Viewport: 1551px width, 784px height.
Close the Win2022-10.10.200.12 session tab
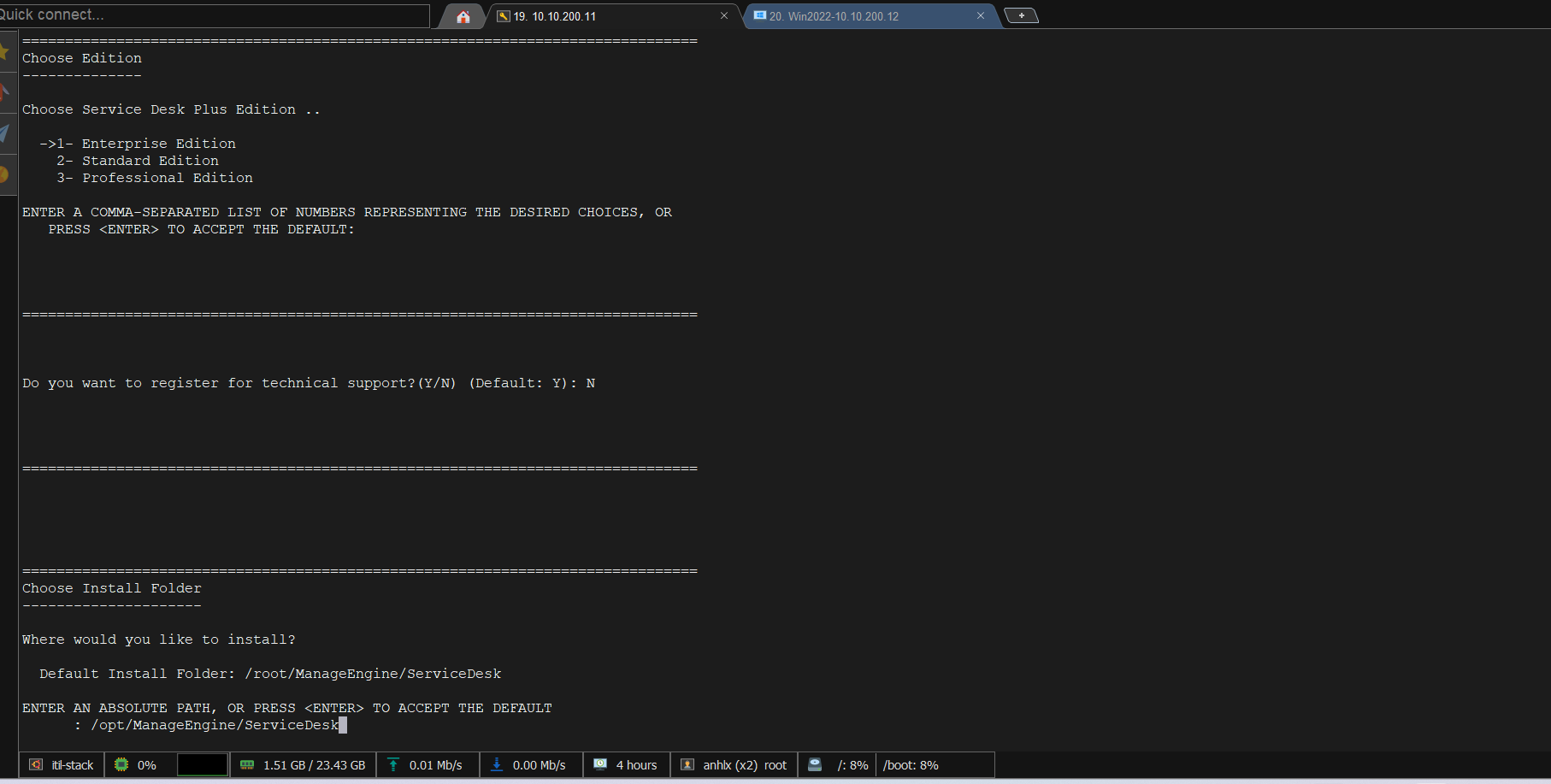981,15
